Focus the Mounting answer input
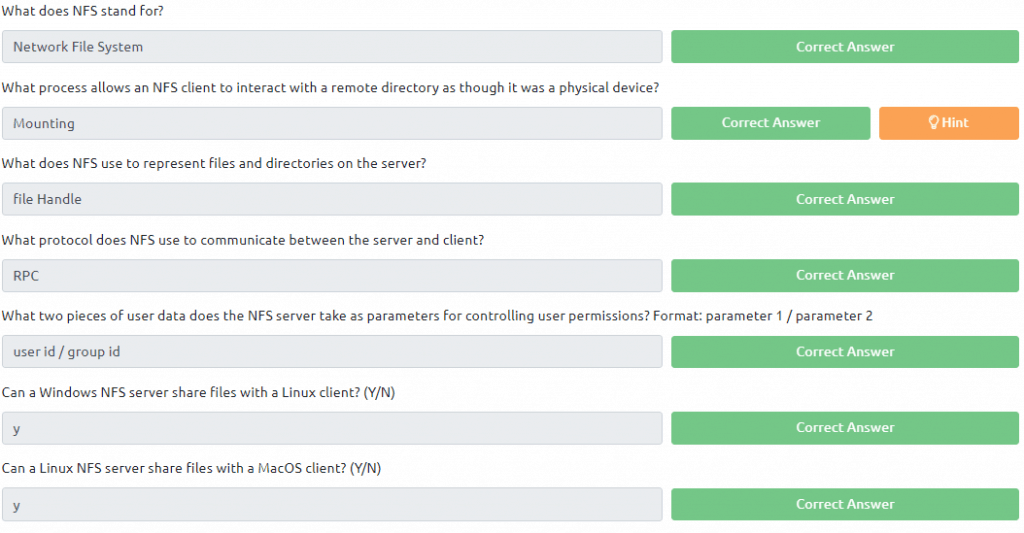This screenshot has width=1024, height=533. tap(332, 123)
